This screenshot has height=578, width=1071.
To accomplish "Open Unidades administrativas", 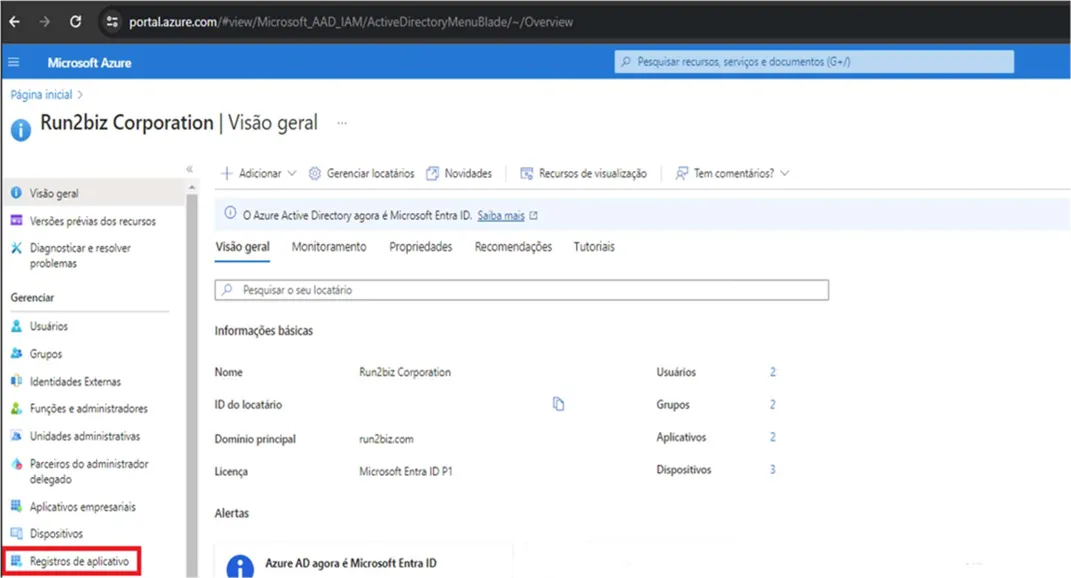I will [x=85, y=436].
